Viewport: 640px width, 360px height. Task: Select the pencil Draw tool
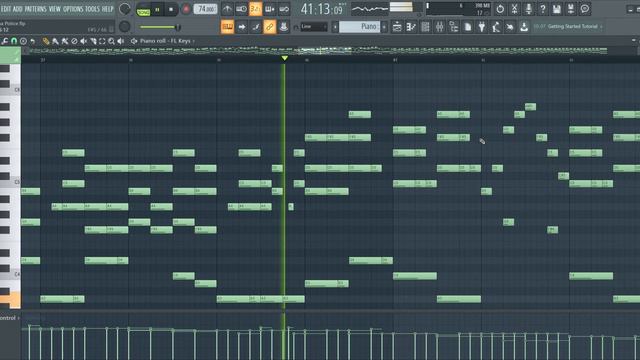pos(46,41)
